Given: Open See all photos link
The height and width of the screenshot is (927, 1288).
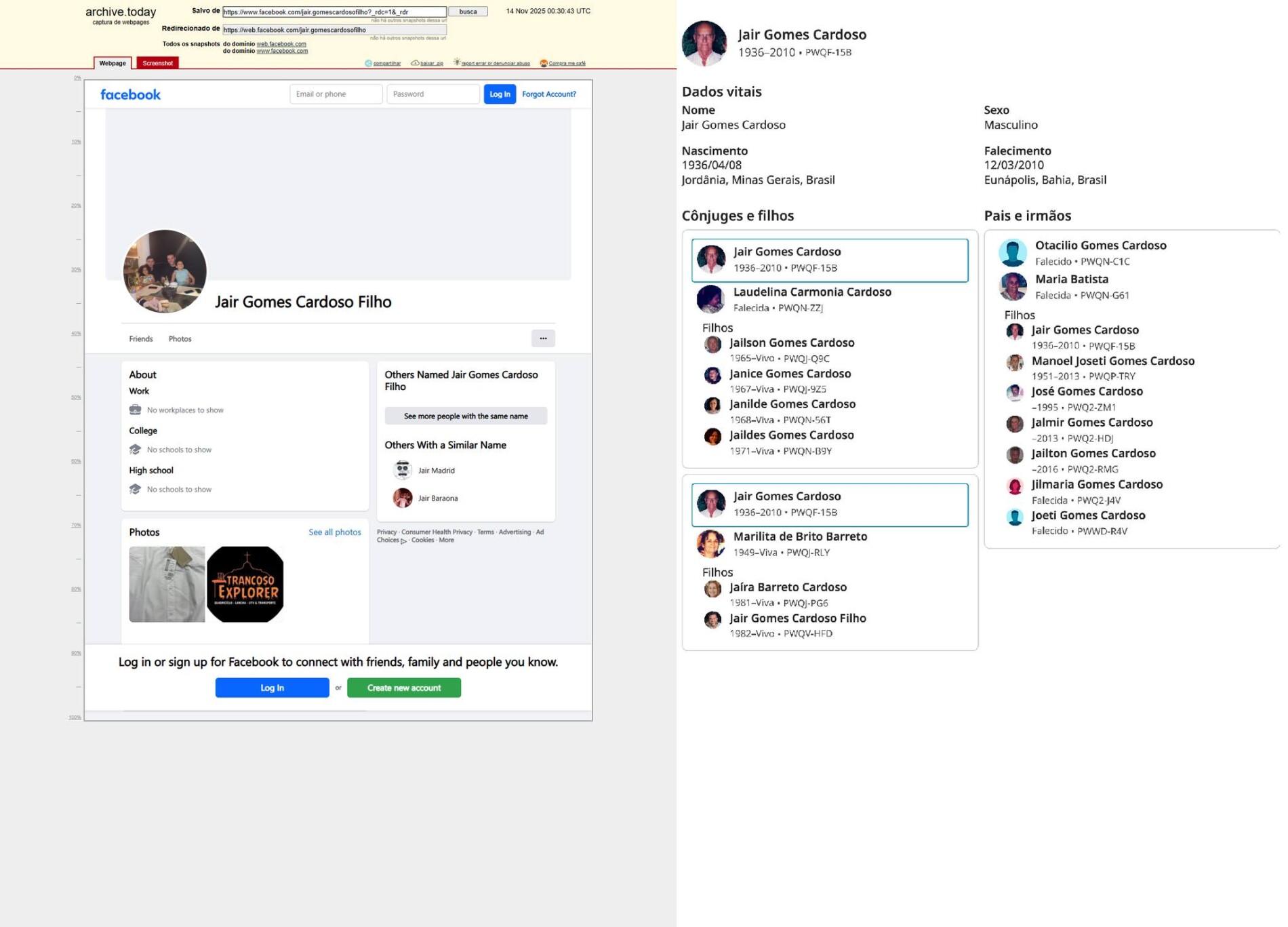Looking at the screenshot, I should 335,532.
